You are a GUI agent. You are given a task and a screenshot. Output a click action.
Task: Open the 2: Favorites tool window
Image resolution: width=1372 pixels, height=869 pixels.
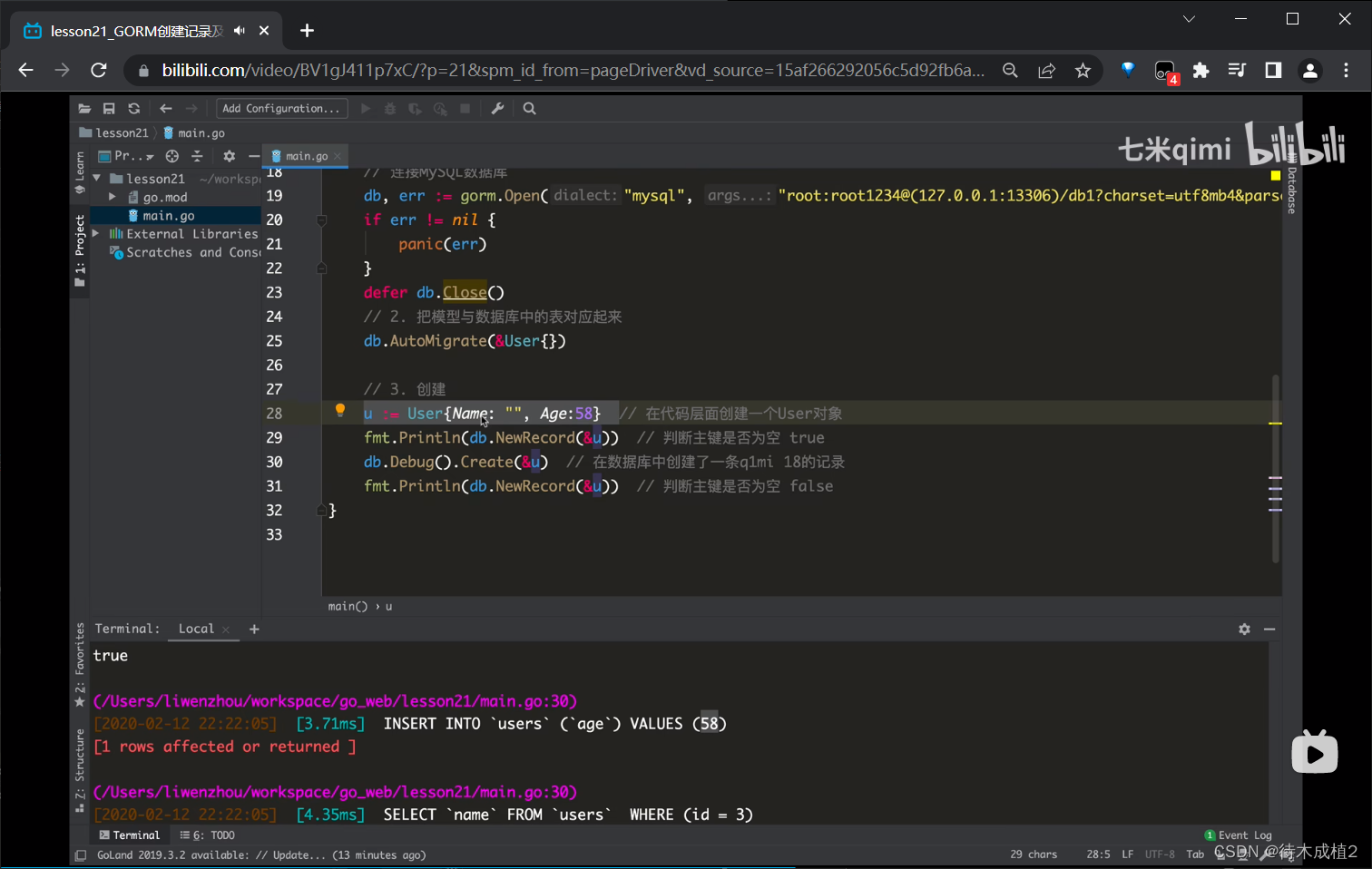pos(80,665)
